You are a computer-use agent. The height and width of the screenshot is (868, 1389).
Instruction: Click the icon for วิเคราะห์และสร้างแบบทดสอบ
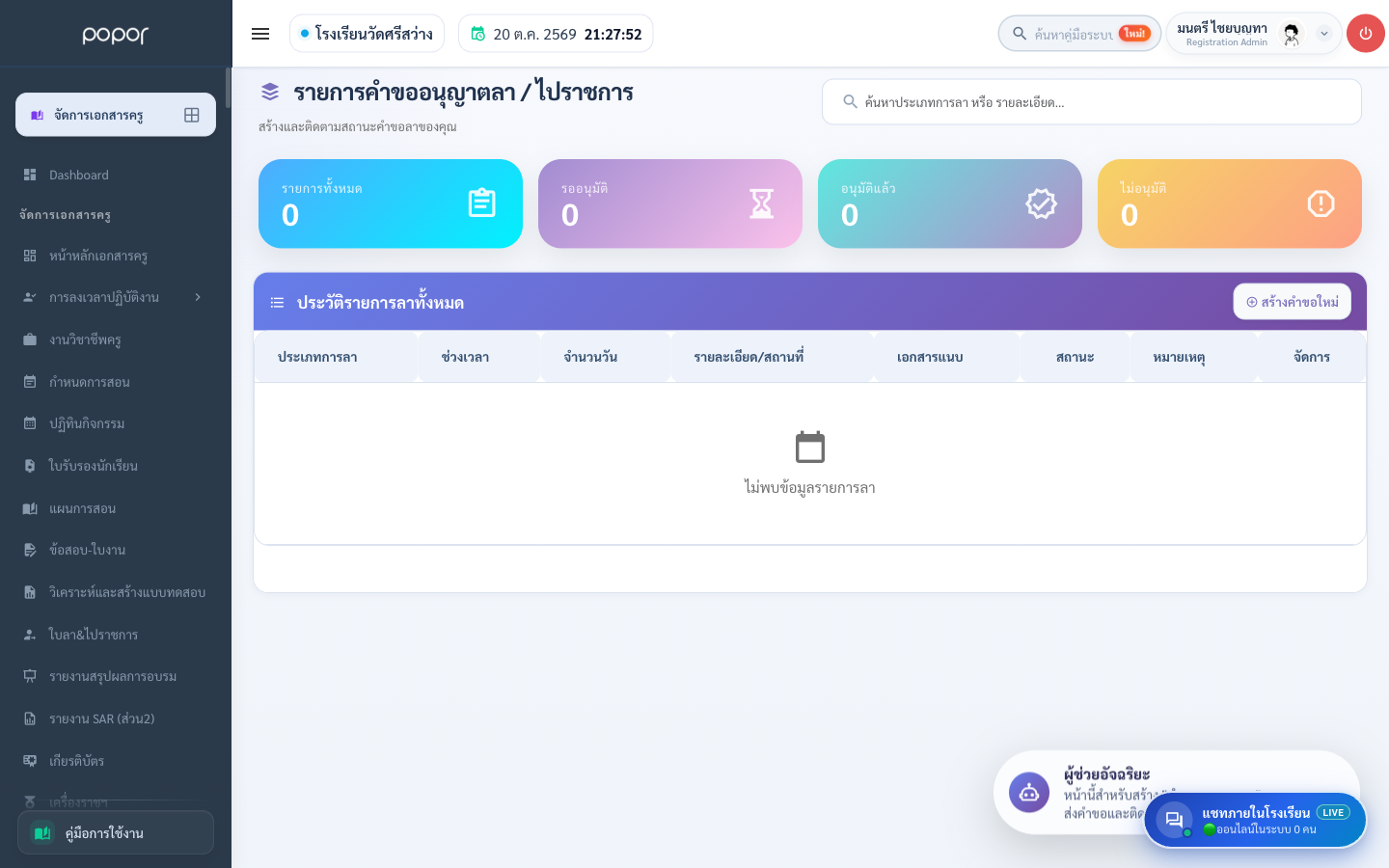pos(30,592)
